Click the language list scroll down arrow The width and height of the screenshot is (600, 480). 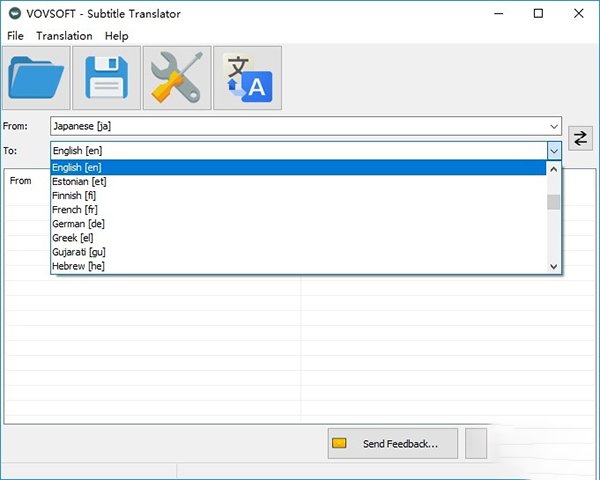(553, 266)
